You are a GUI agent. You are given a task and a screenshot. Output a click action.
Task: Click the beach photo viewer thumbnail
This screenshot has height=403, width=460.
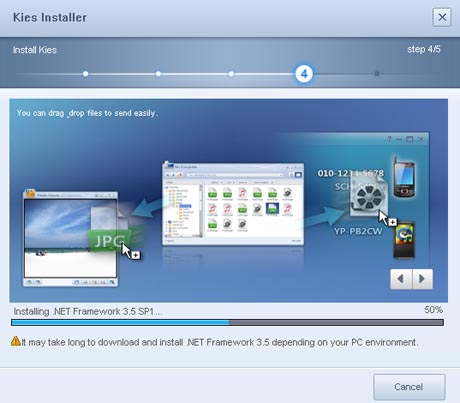click(70, 238)
